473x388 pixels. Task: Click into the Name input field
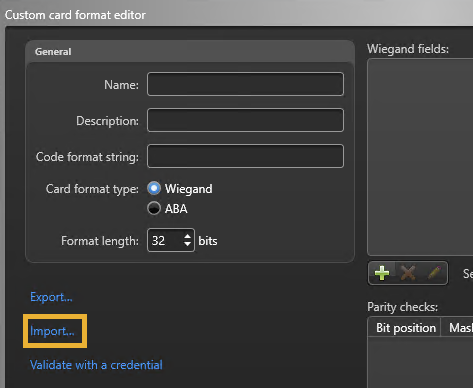pos(245,84)
